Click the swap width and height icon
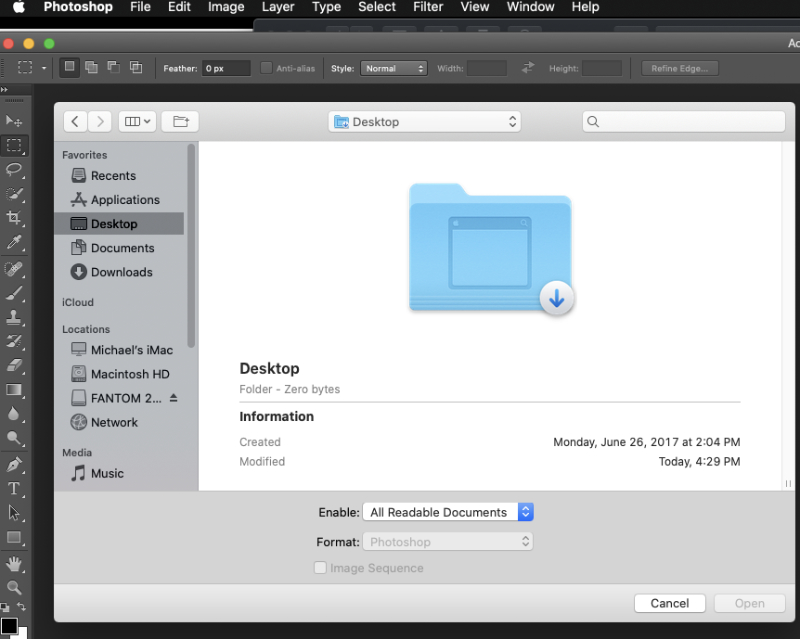 click(x=528, y=67)
